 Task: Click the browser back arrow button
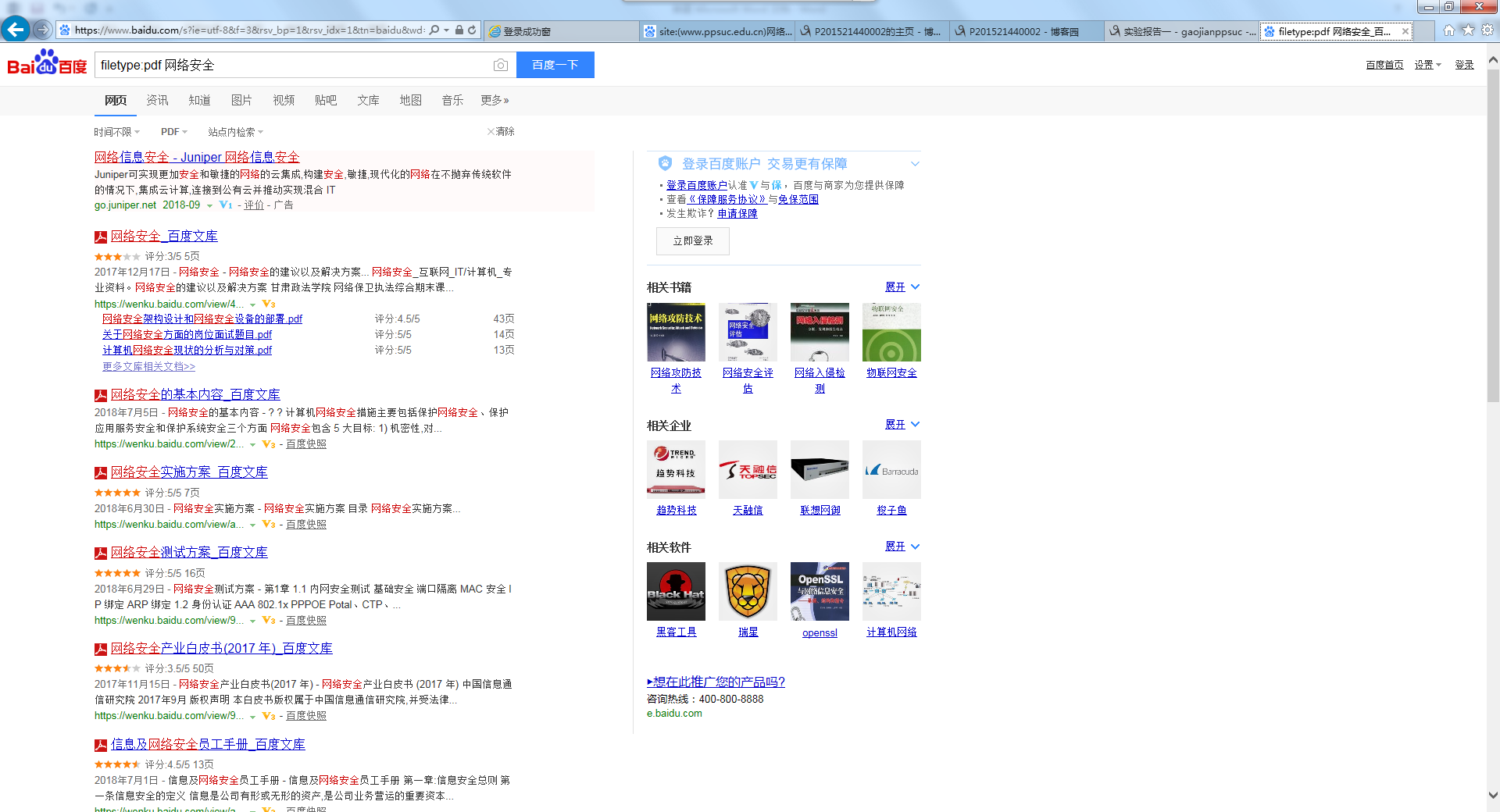[x=15, y=30]
